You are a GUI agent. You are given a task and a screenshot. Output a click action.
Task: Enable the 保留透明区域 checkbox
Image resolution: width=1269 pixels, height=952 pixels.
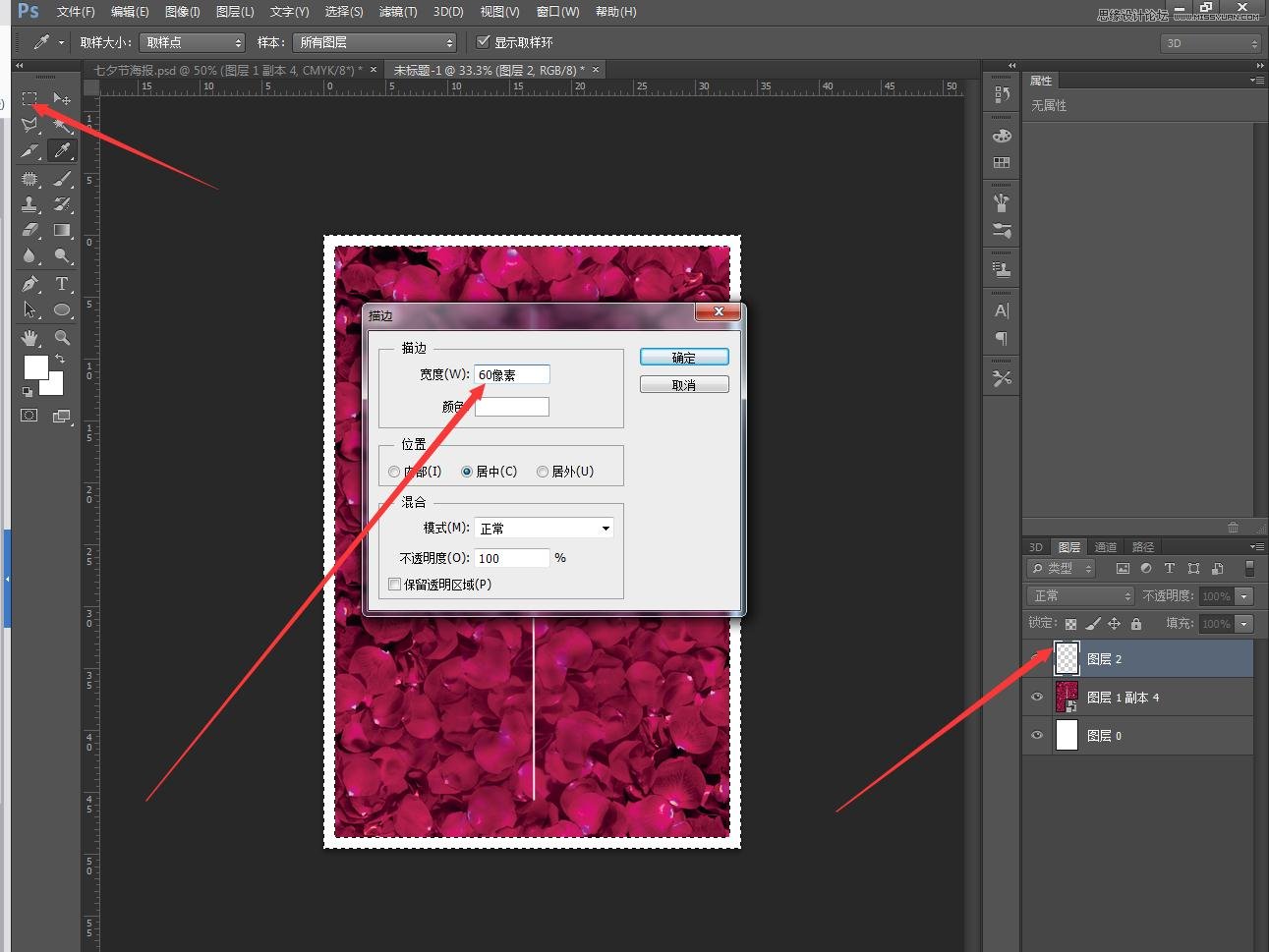pyautogui.click(x=395, y=585)
